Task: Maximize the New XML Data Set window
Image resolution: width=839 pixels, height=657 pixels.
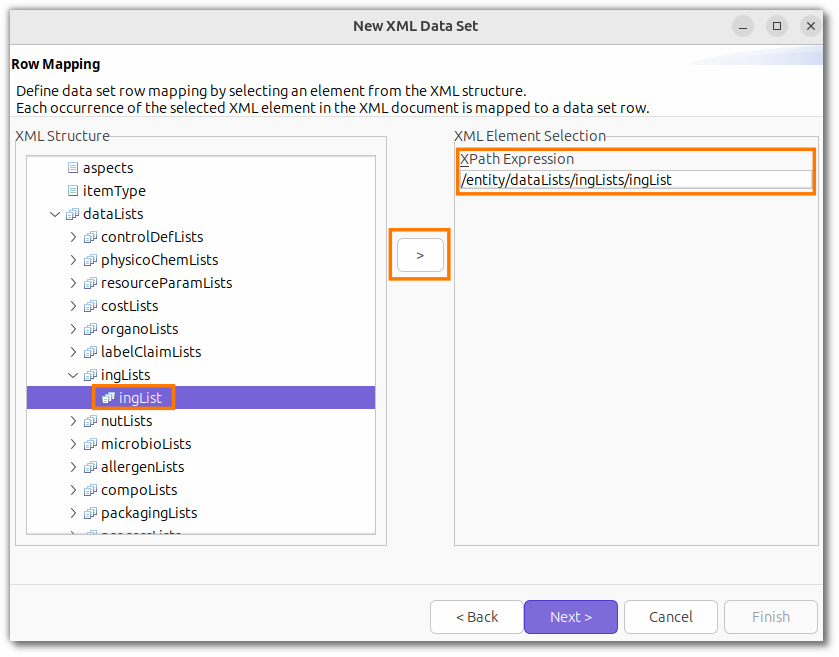Action: (777, 26)
